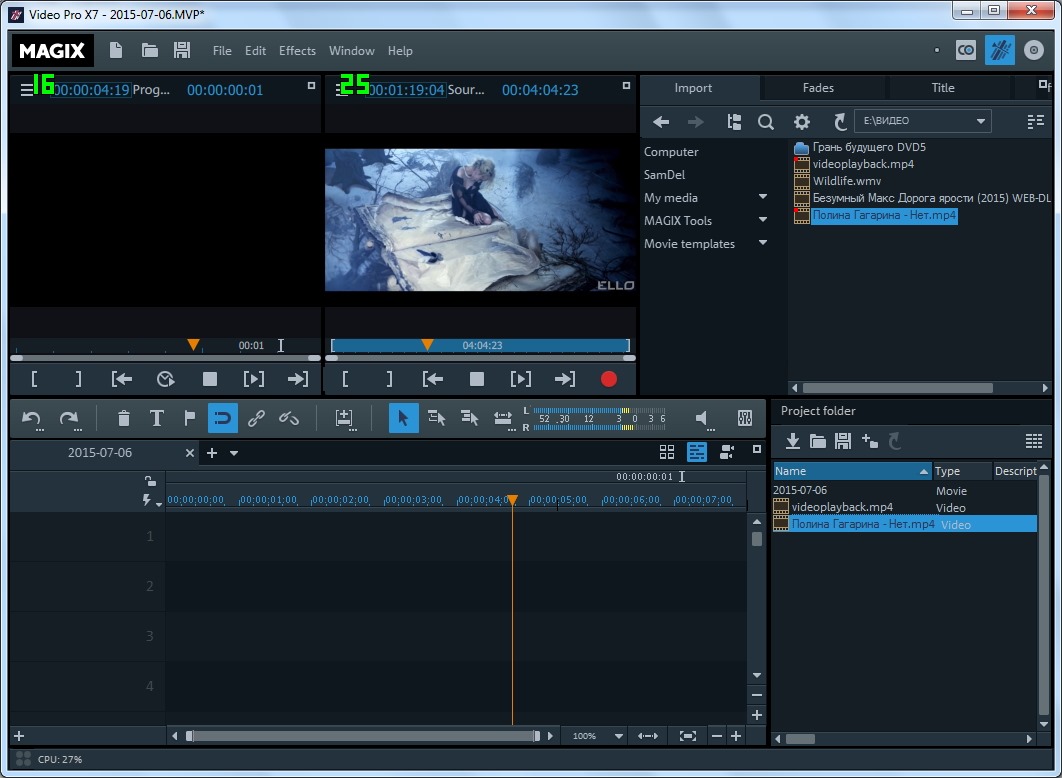Image resolution: width=1062 pixels, height=778 pixels.
Task: Click the red record button
Action: [x=608, y=379]
